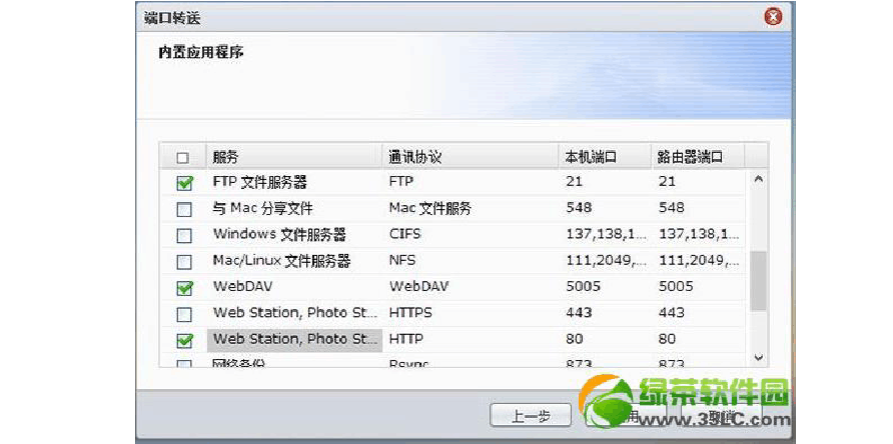Click the service list scrollbar thumb
The image size is (893, 444).
coord(758,280)
